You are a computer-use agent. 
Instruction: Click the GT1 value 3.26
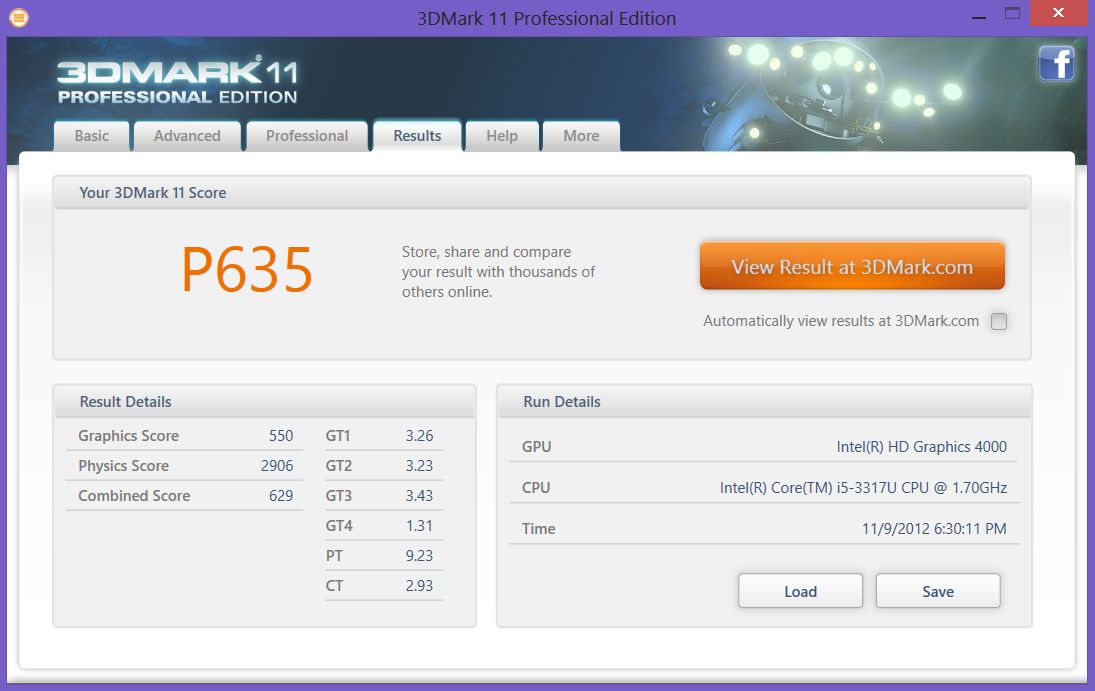[419, 436]
